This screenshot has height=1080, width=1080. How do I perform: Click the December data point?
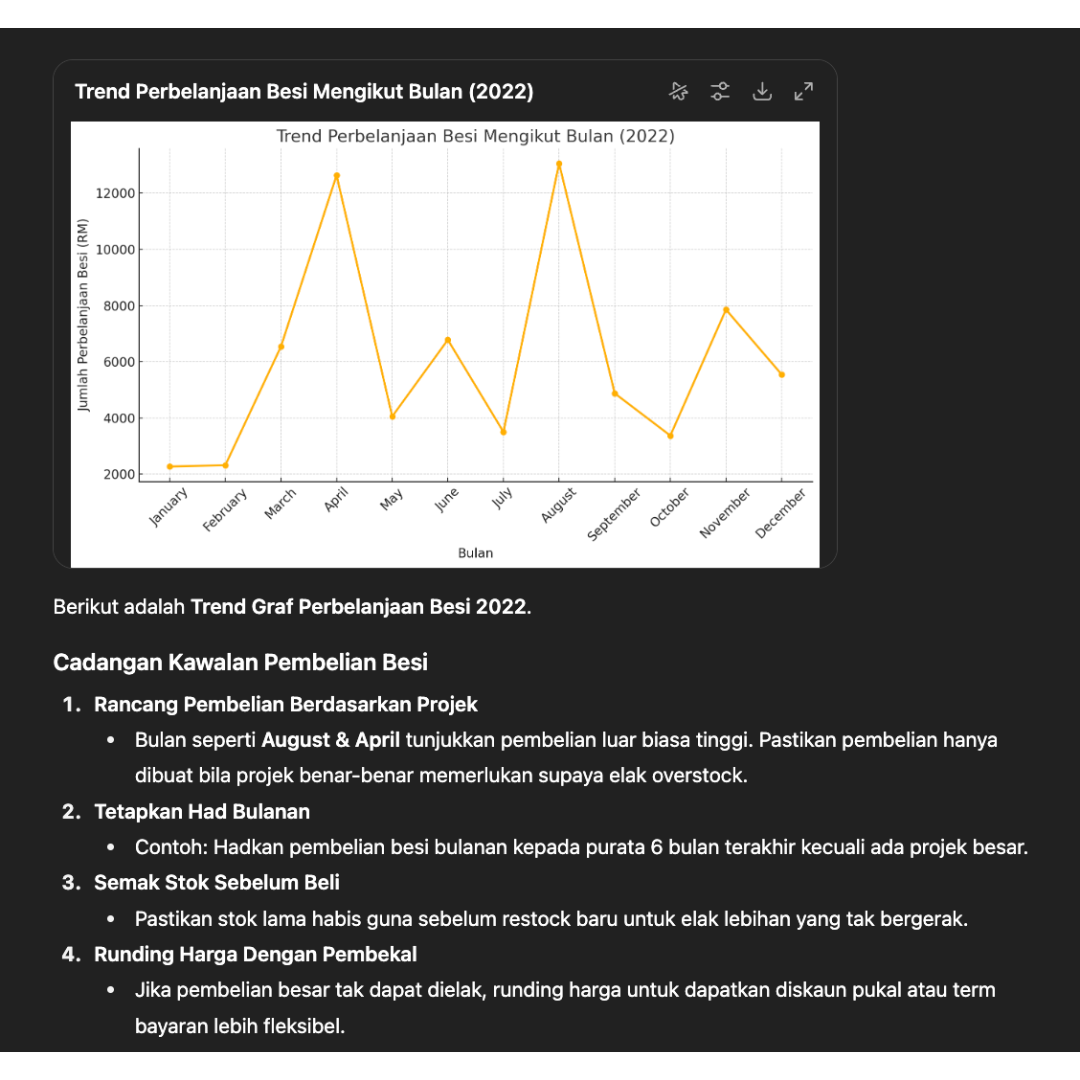tap(782, 375)
